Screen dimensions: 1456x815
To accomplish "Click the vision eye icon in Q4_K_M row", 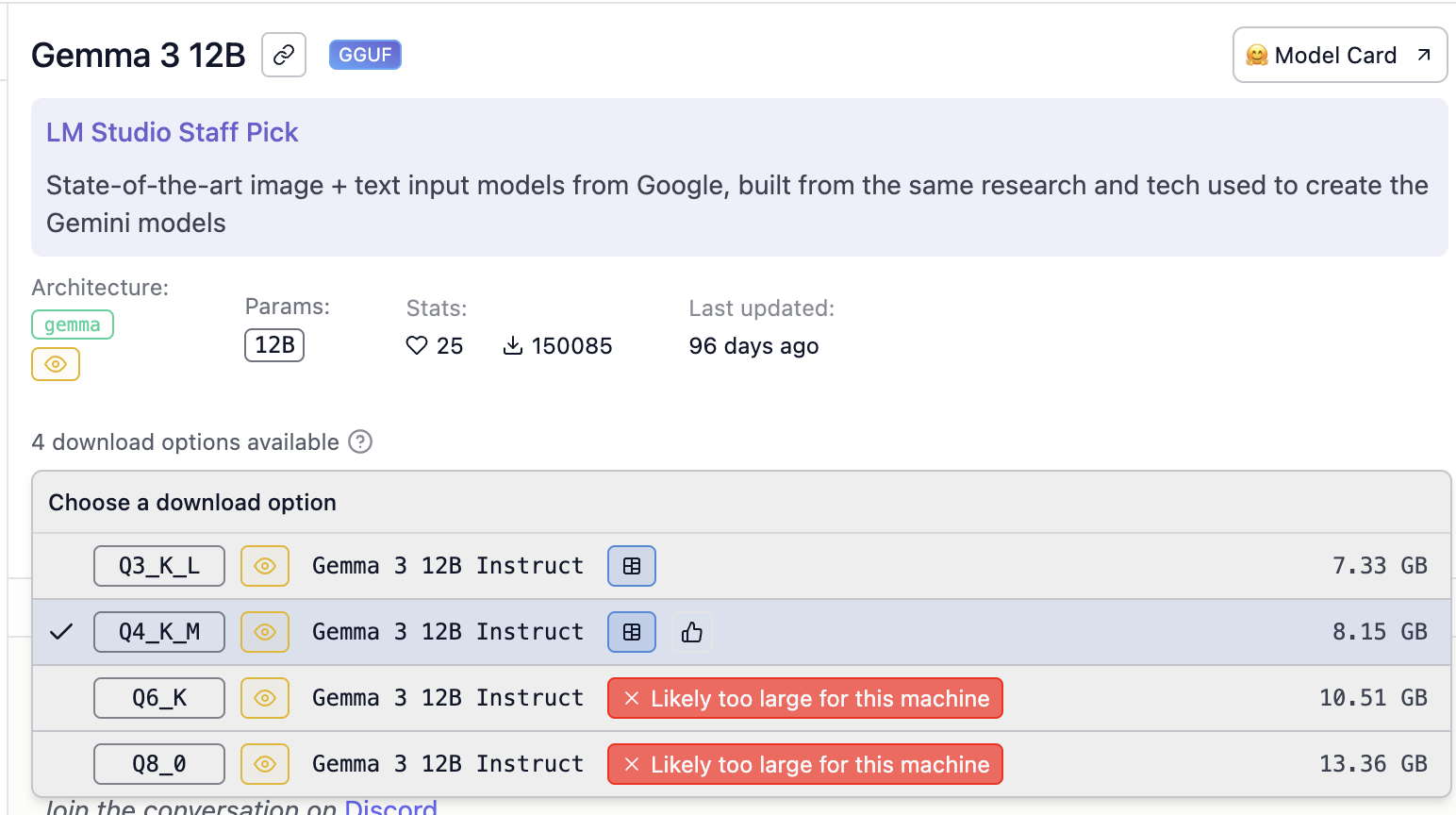I will tap(265, 632).
